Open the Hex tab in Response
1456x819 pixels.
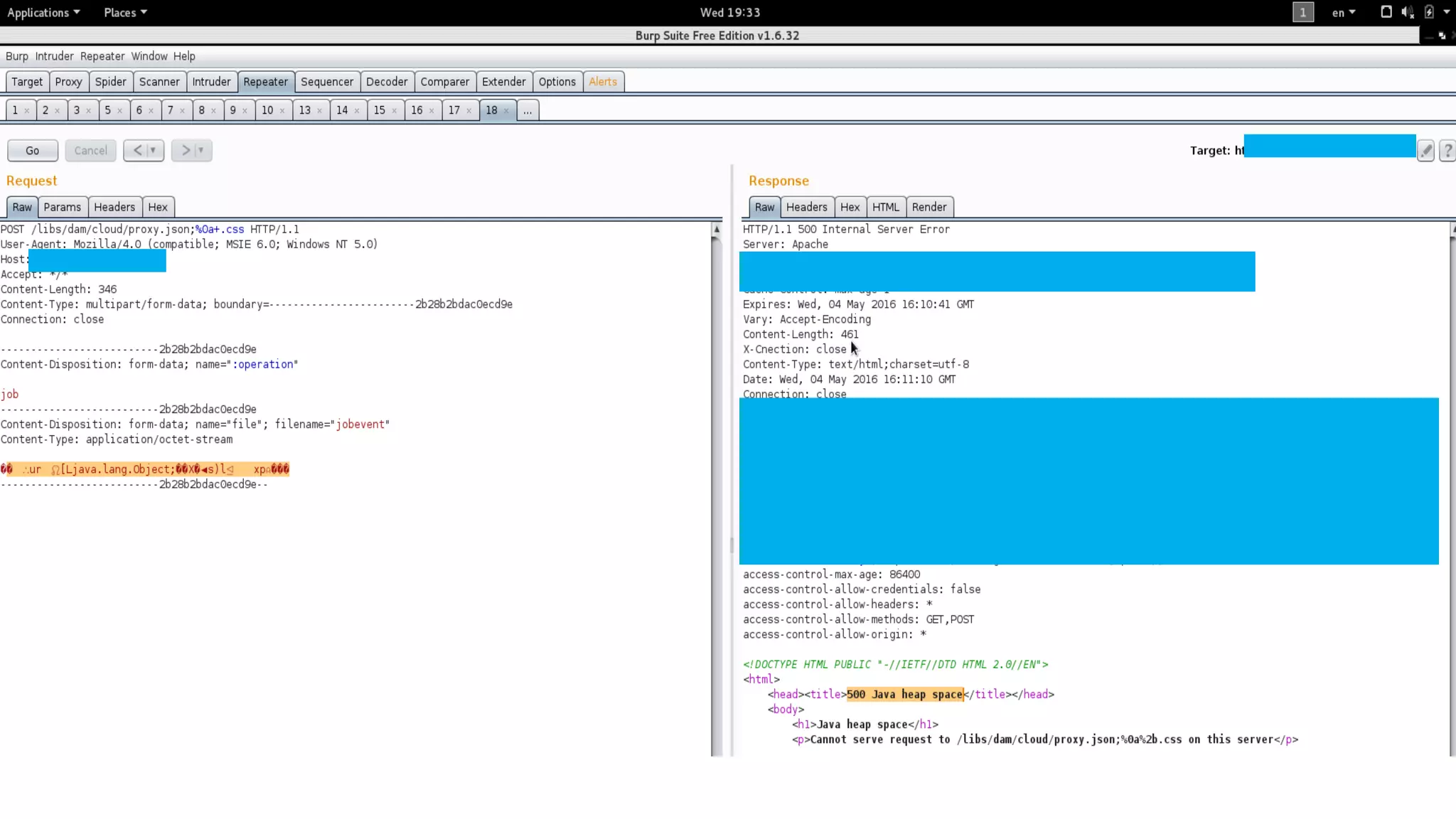pos(850,207)
